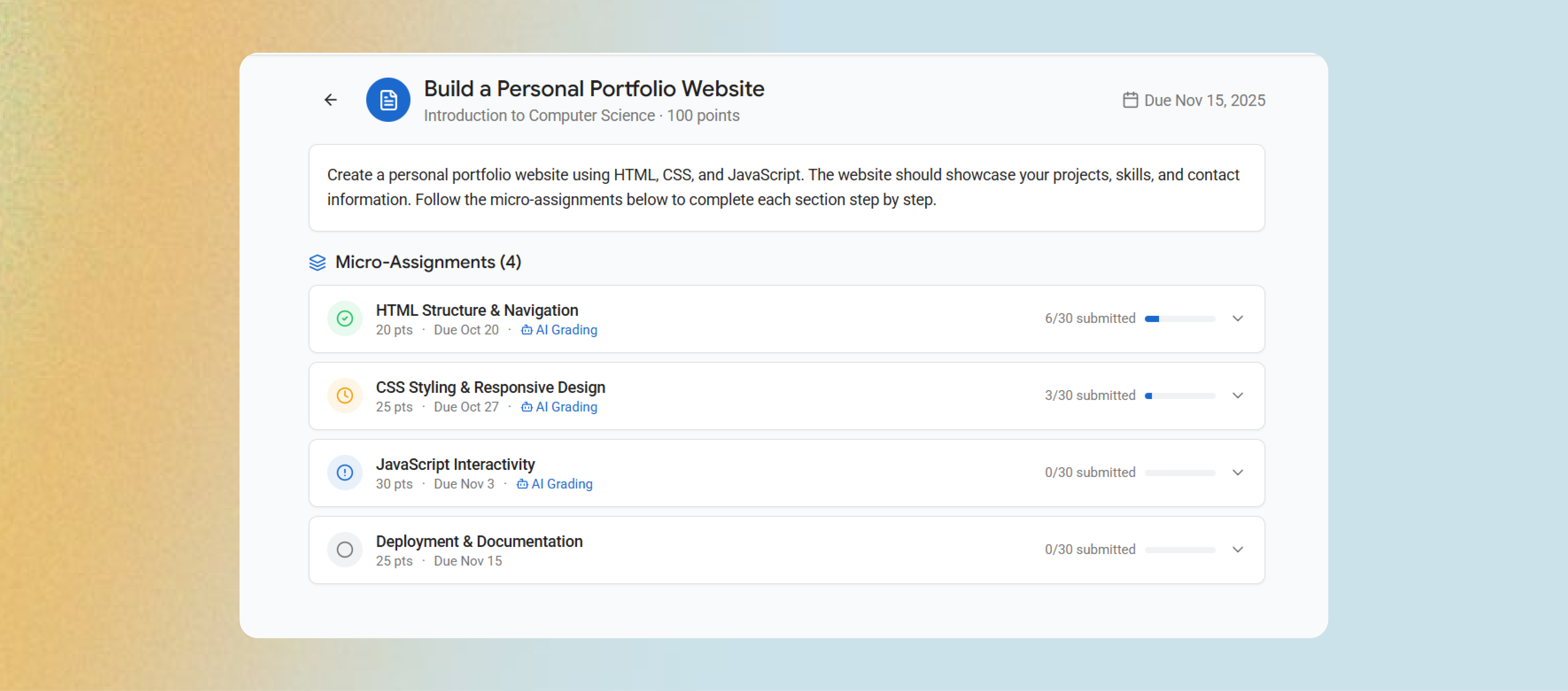Click AI Grading link under CSS Styling
The image size is (1568, 691).
point(566,407)
